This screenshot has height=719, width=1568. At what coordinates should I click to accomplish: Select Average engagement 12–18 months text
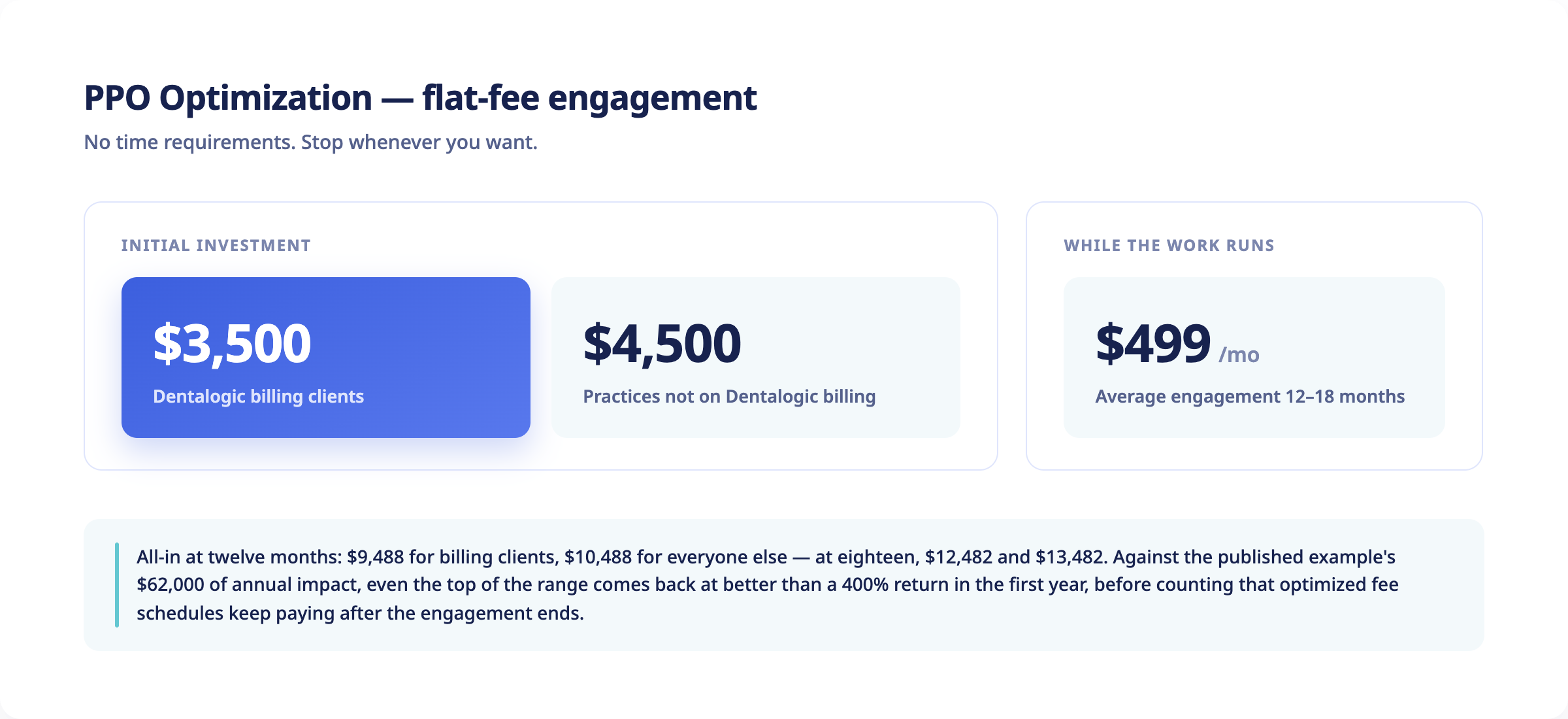pyautogui.click(x=1250, y=396)
